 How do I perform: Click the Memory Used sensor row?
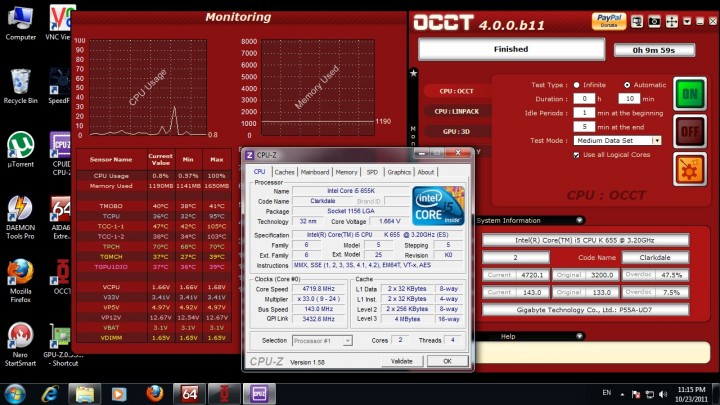[154, 186]
